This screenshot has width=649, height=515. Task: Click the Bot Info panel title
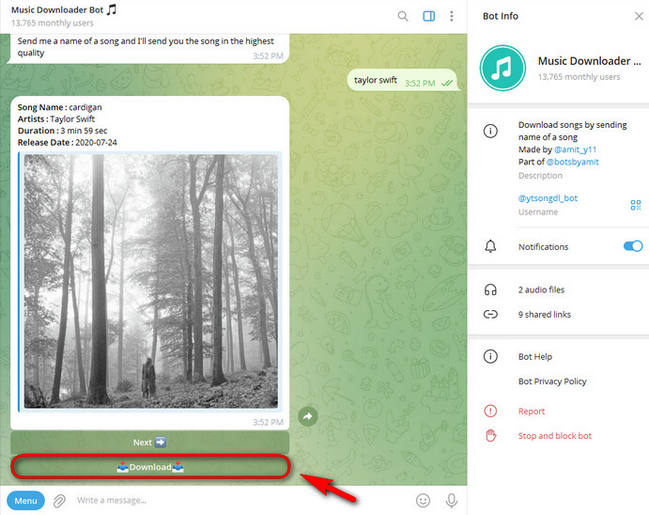[500, 16]
